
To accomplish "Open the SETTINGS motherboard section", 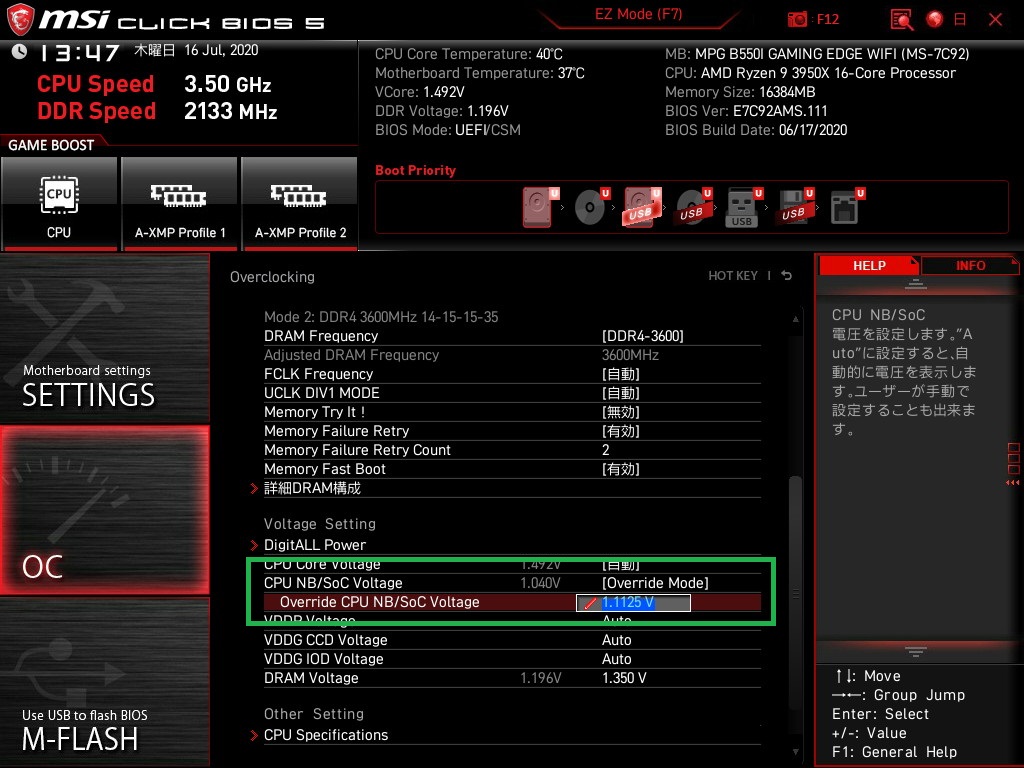I will click(x=104, y=338).
